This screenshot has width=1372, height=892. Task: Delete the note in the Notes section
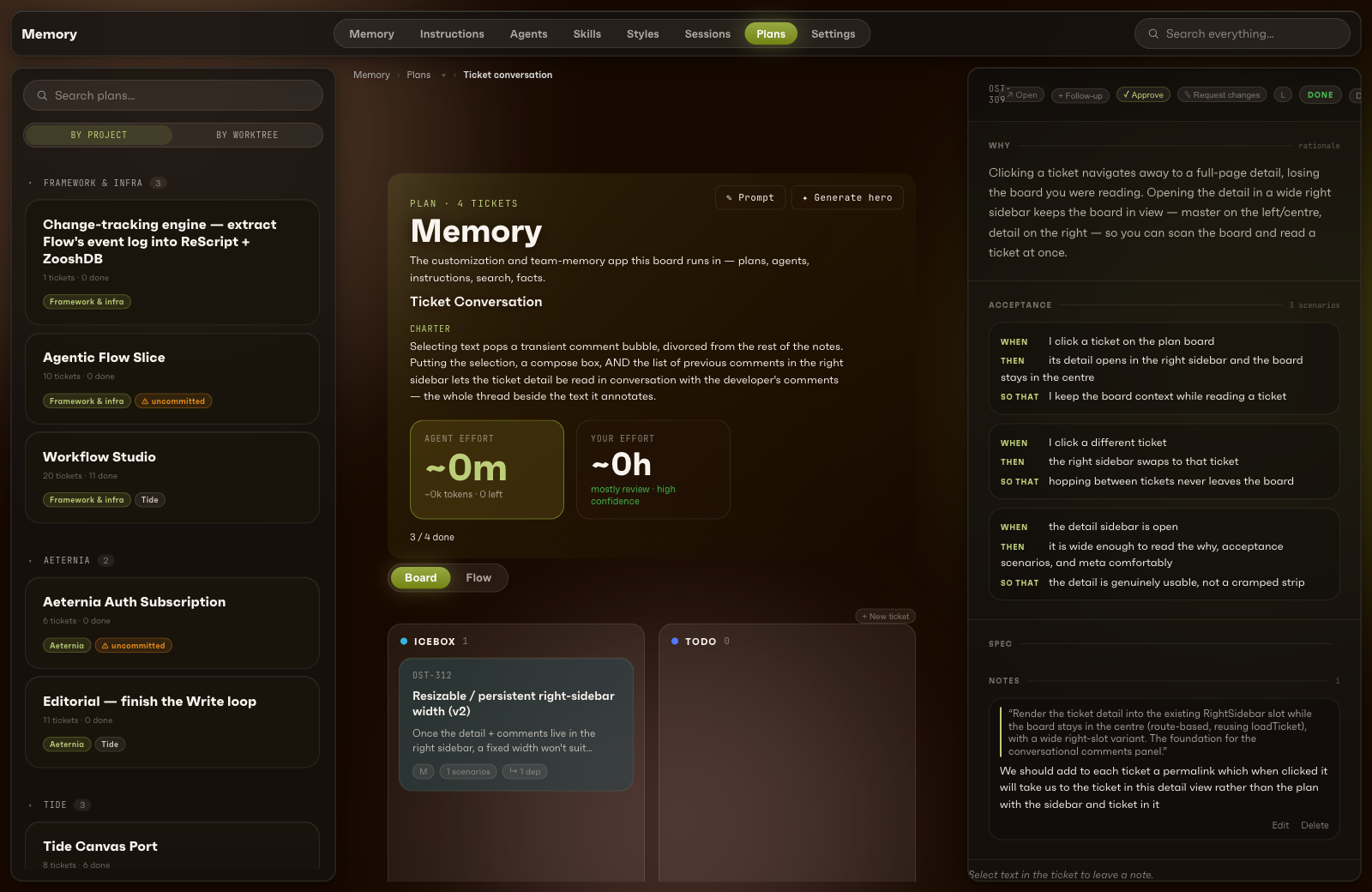tap(1315, 826)
